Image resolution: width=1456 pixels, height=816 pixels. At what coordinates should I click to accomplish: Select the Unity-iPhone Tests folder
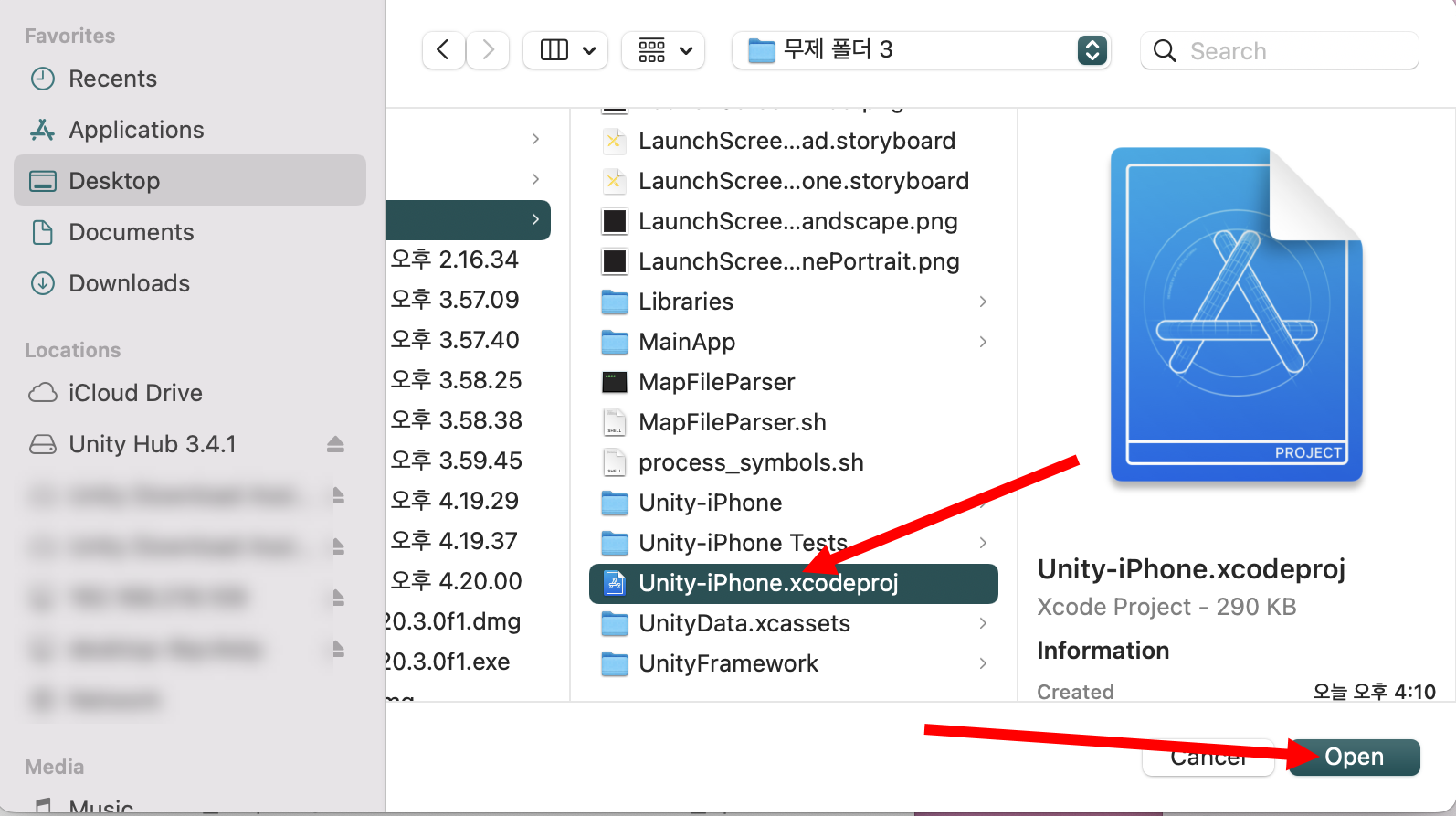coord(794,543)
